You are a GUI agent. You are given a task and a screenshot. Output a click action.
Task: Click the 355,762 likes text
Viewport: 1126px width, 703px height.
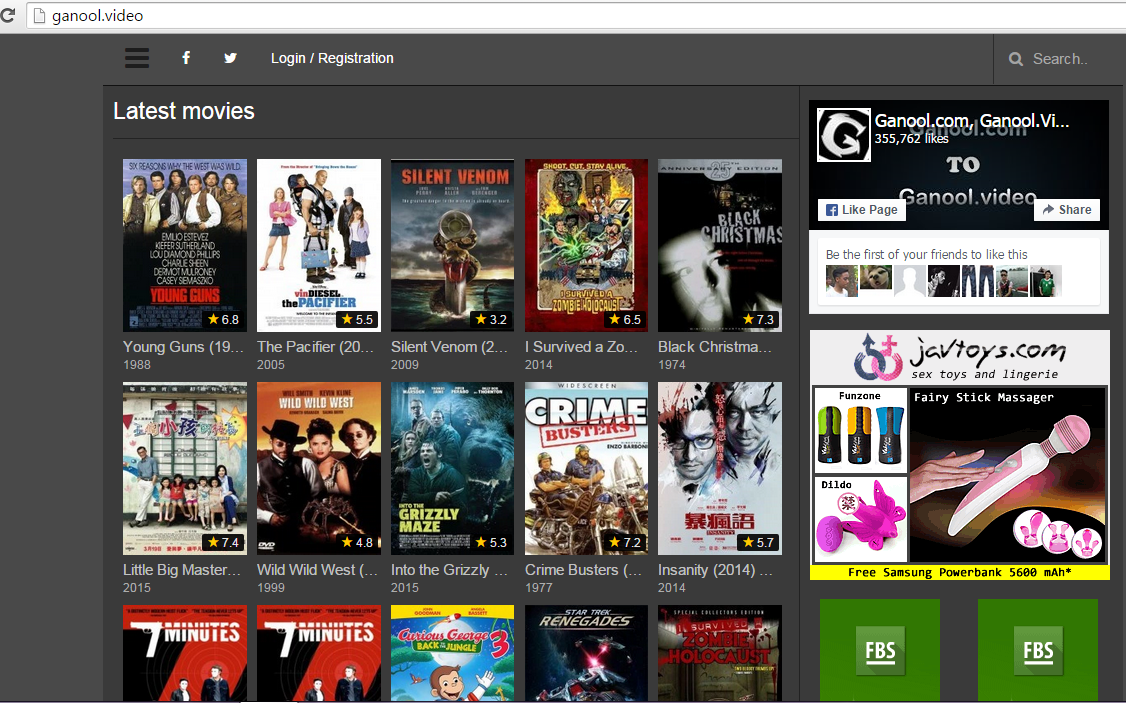pos(911,139)
